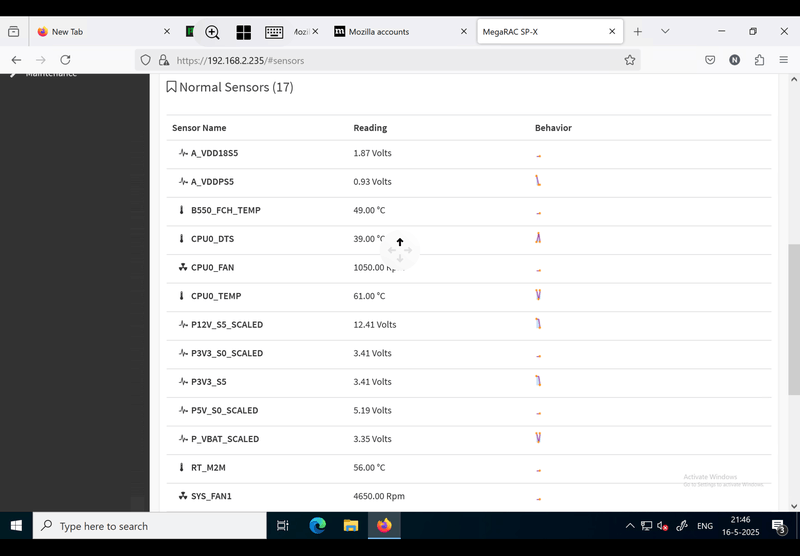Click the A_VDD18S5 voltage sensor icon
This screenshot has height=556, width=800.
(x=183, y=153)
